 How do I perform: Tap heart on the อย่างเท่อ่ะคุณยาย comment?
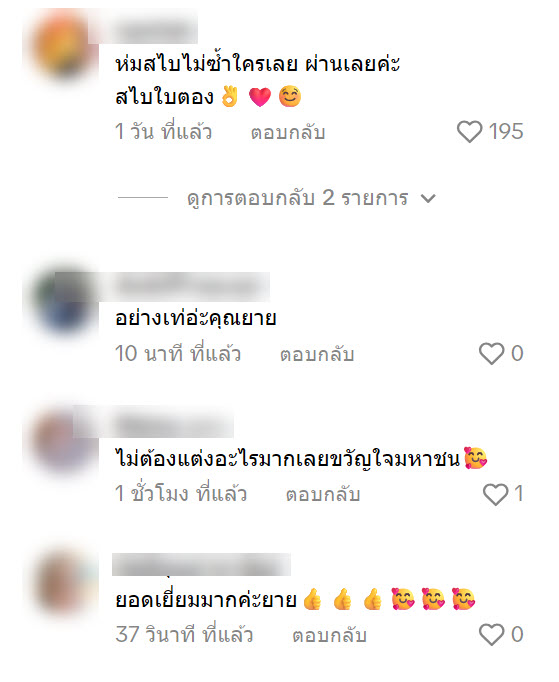tap(492, 353)
